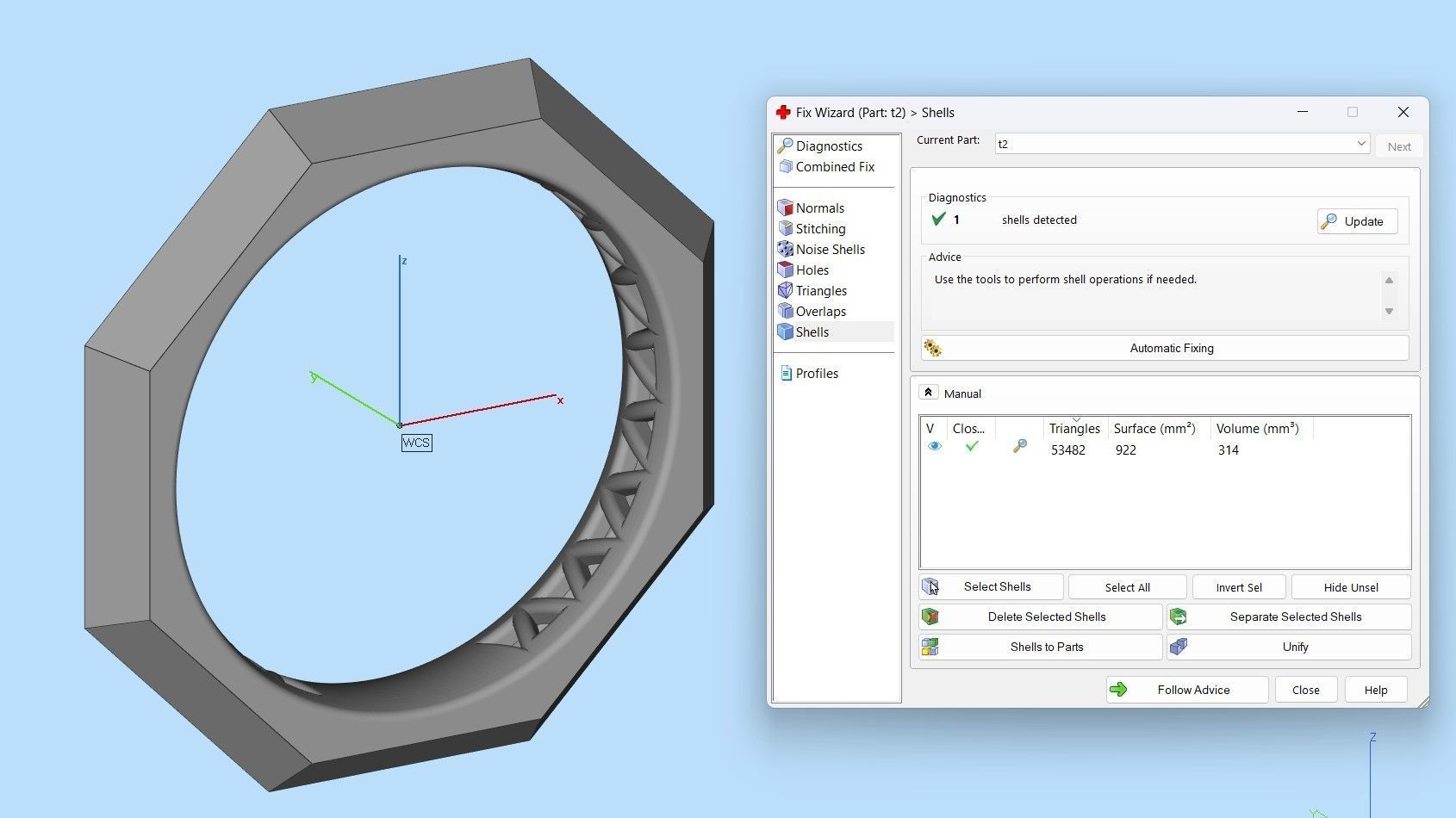Switch to the Overlaps fixing step
The width and height of the screenshot is (1456, 818).
[812, 312]
